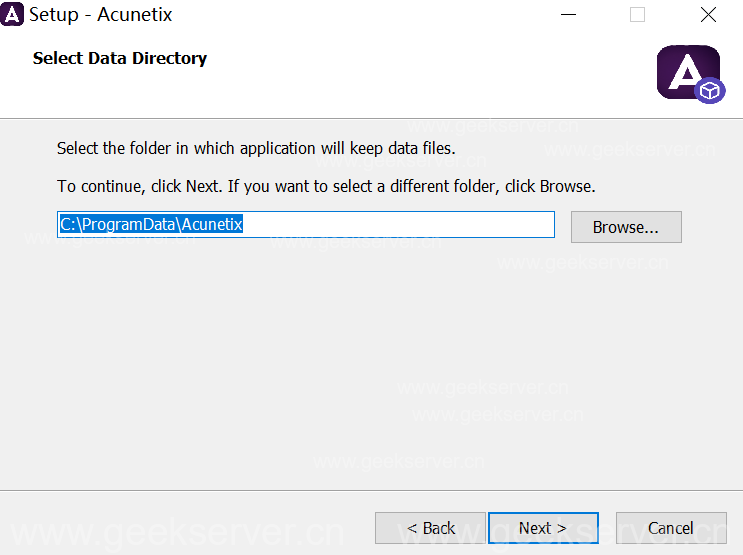Proceed with the Next > button
This screenshot has height=555, width=743.
click(x=542, y=528)
